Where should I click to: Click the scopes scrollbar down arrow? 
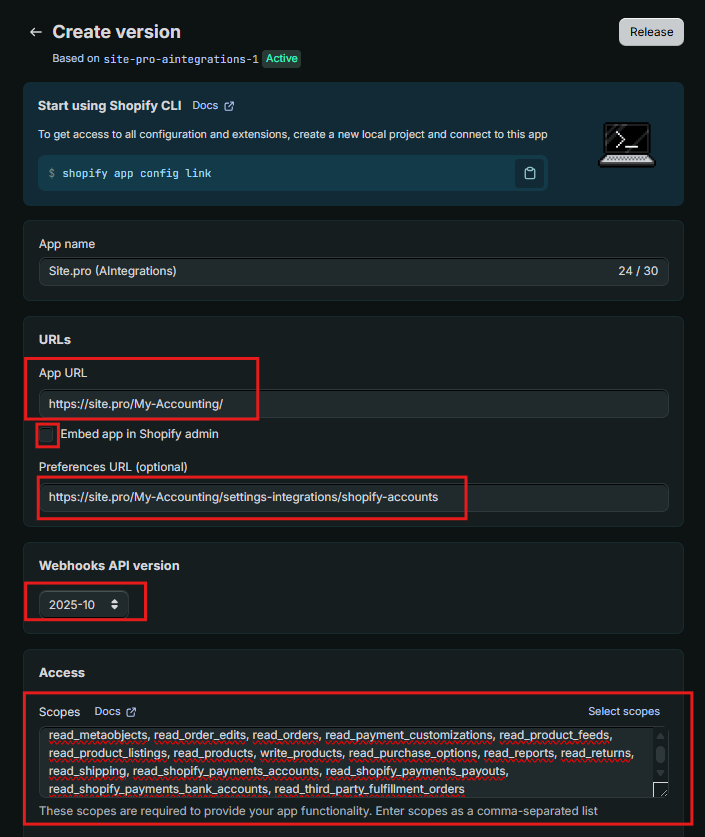660,772
